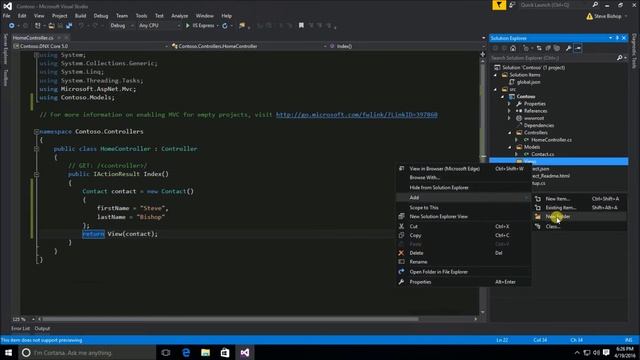Expand the wwwroot node
The height and width of the screenshot is (360, 640).
pos(509,118)
